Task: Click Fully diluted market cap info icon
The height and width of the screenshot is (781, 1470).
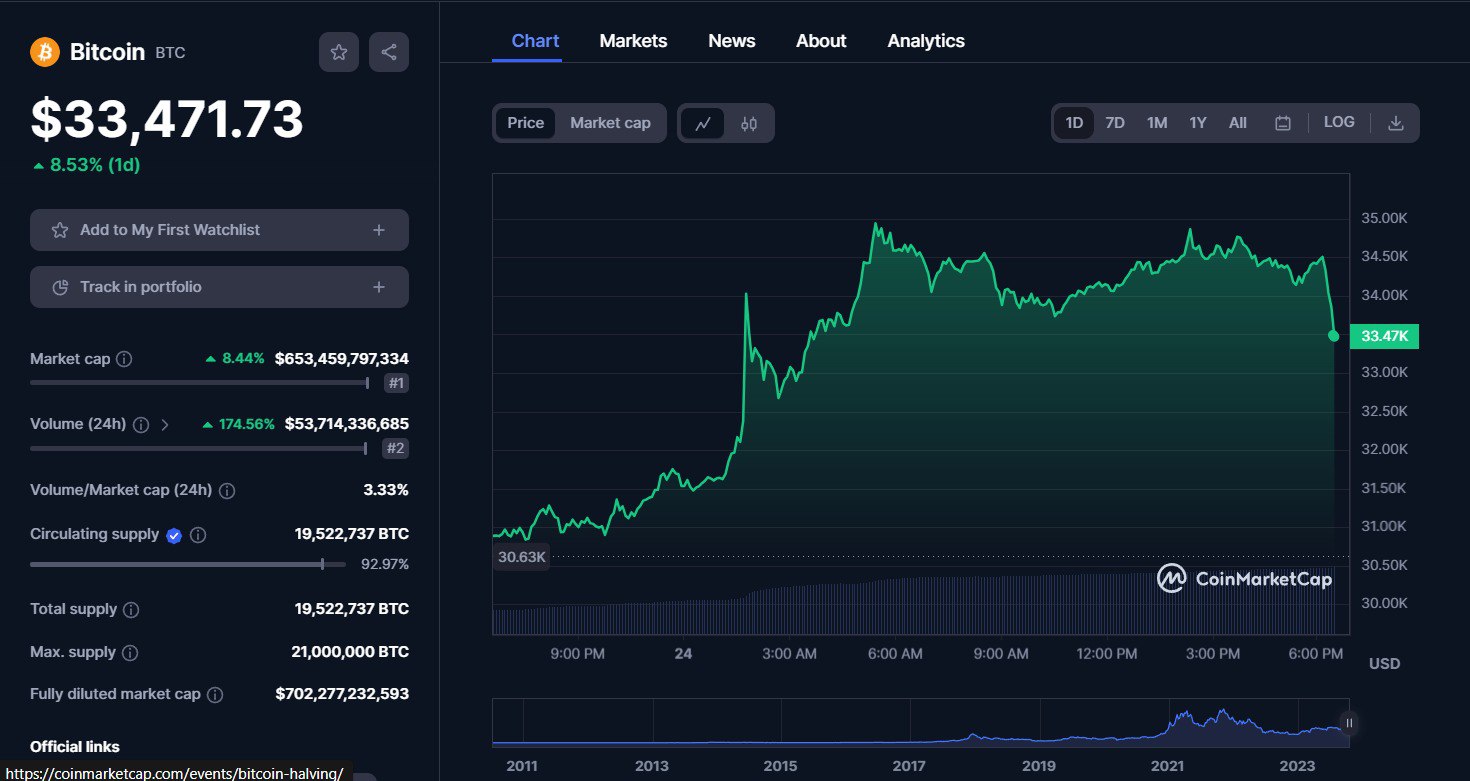Action: coord(215,695)
